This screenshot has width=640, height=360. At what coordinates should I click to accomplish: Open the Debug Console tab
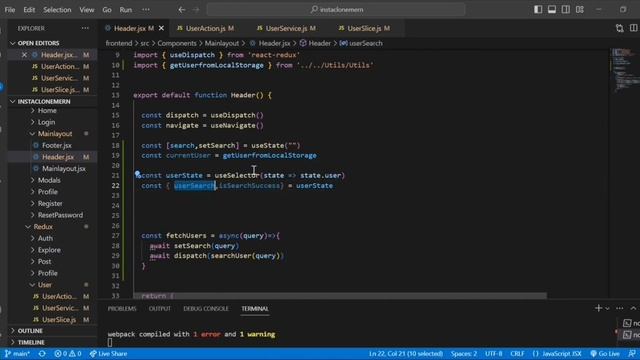[206, 309]
